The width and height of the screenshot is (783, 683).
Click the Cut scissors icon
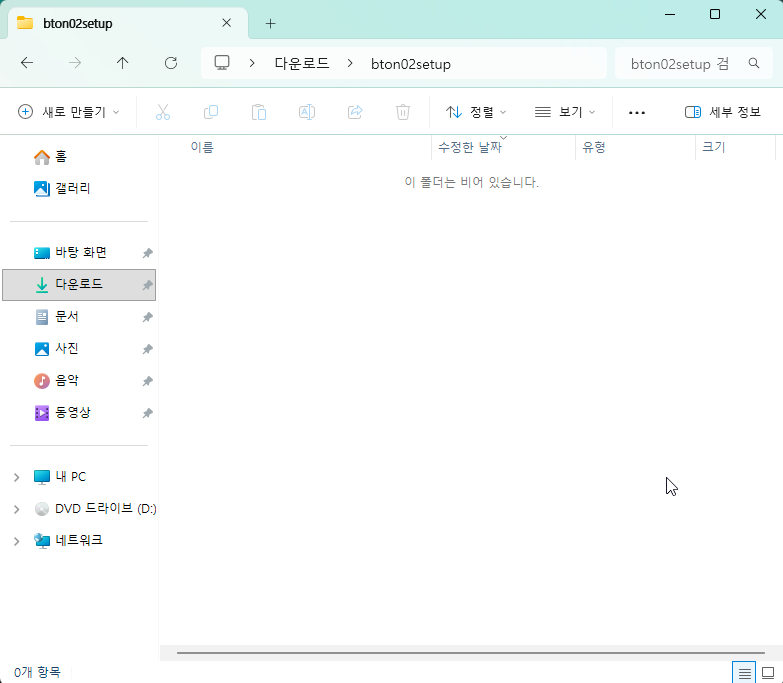(163, 112)
